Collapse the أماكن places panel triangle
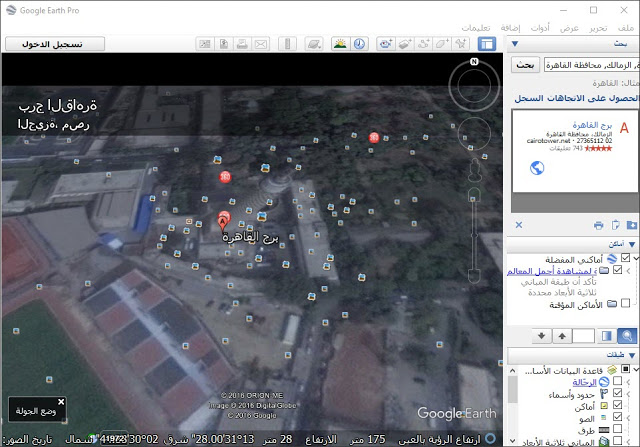The width and height of the screenshot is (640, 447). pos(632,245)
